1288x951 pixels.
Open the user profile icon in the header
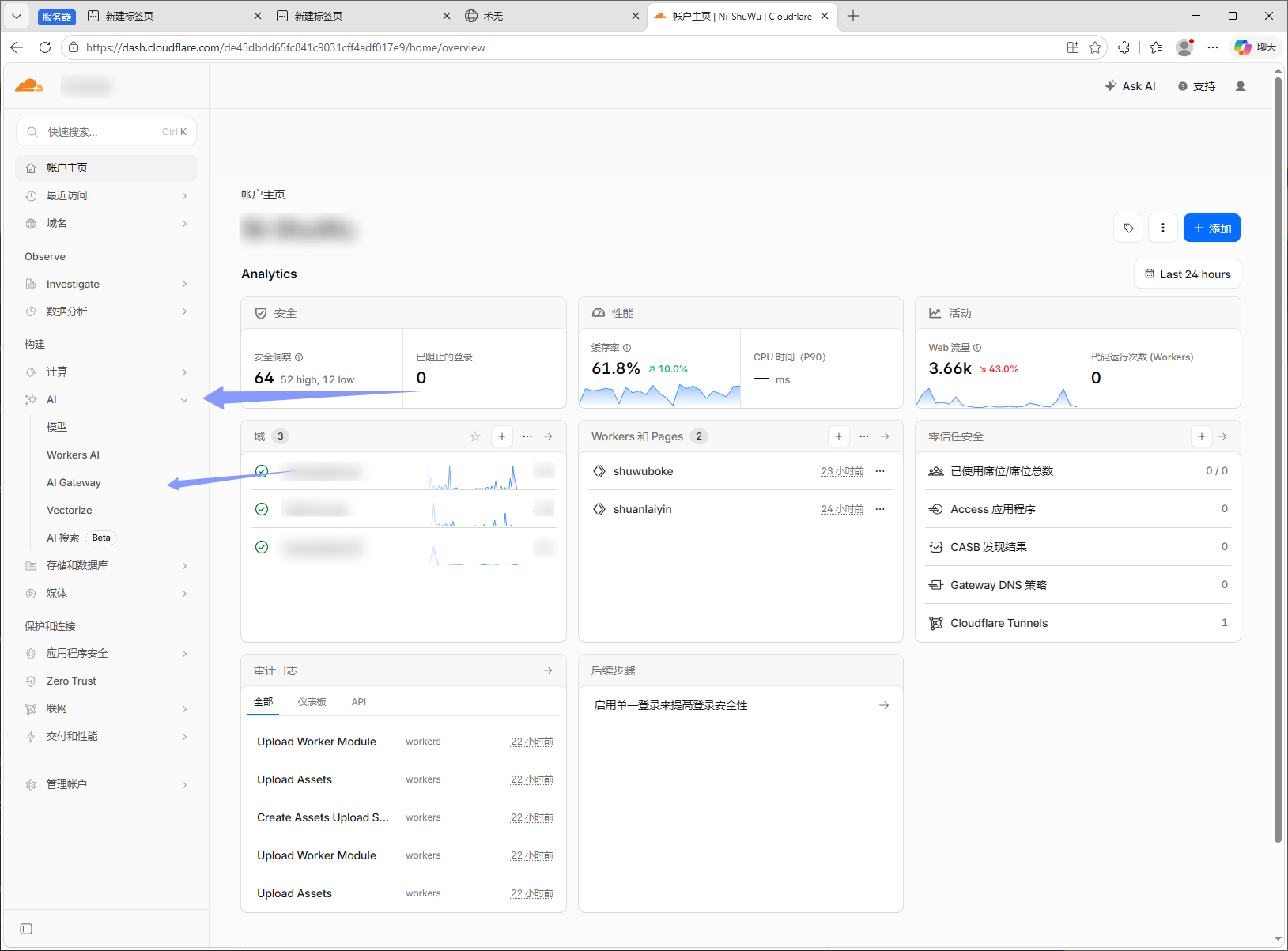[1241, 86]
